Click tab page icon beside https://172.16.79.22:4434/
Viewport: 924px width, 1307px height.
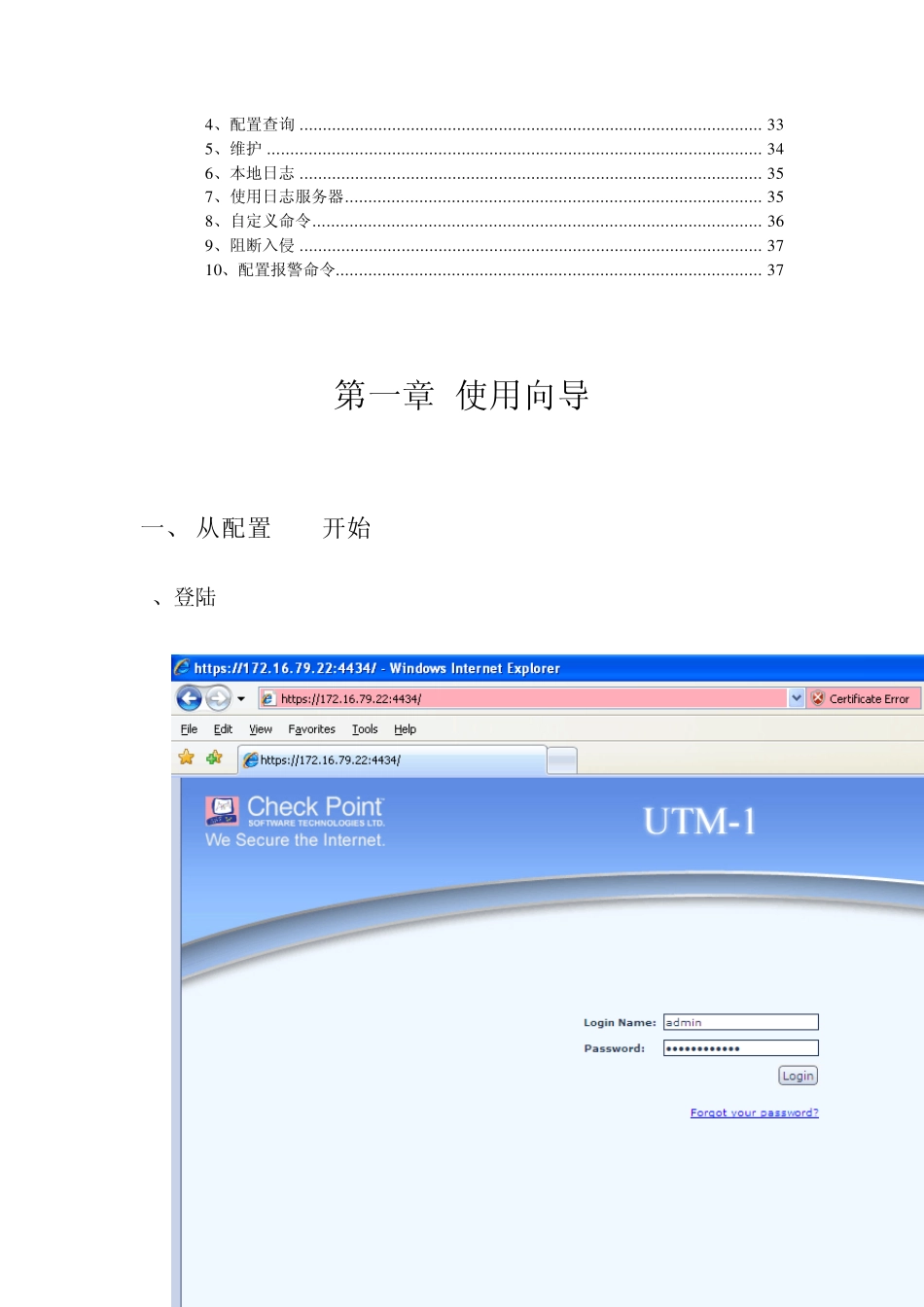tap(251, 760)
